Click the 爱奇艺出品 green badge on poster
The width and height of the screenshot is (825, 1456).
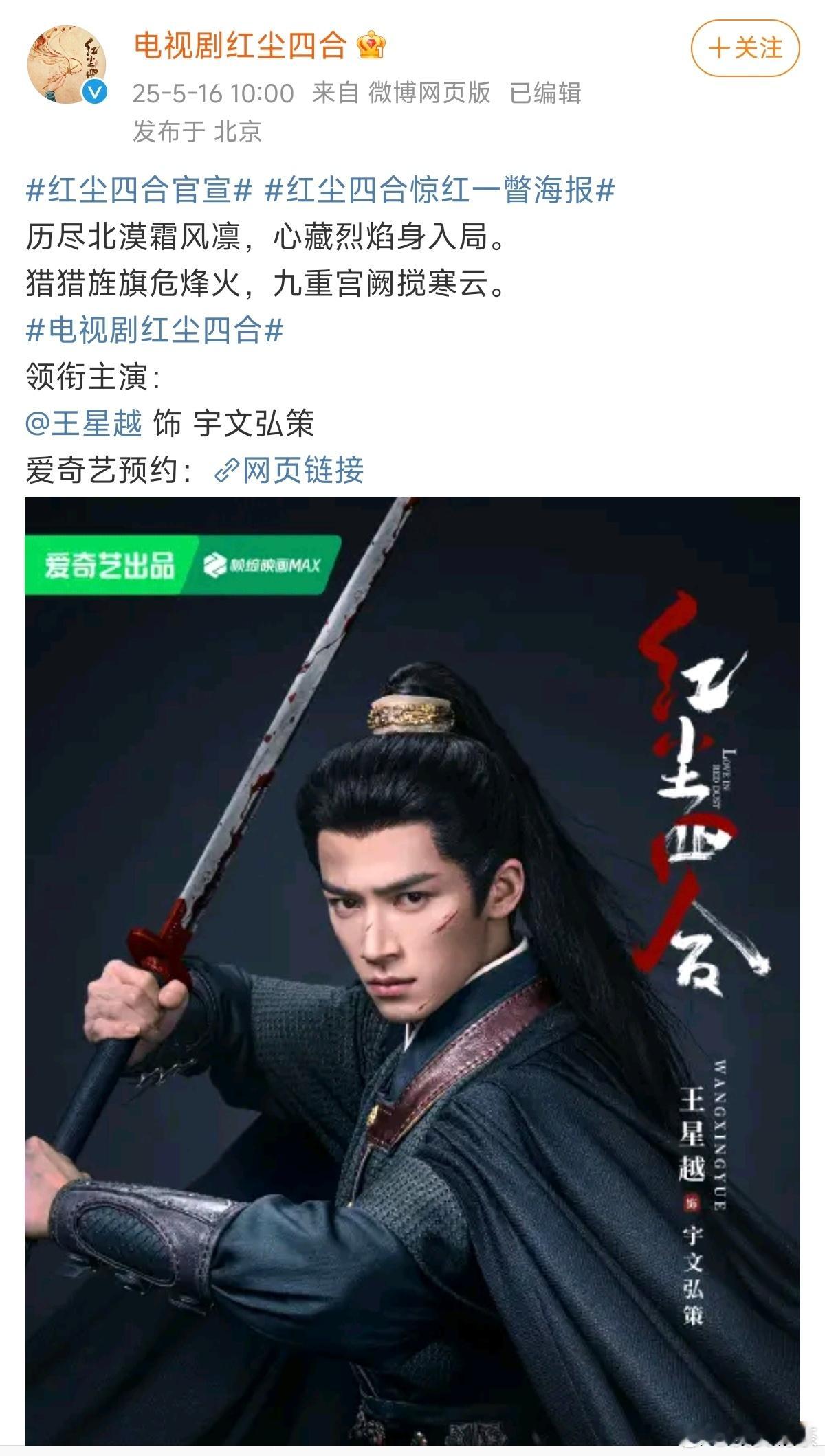tap(109, 565)
